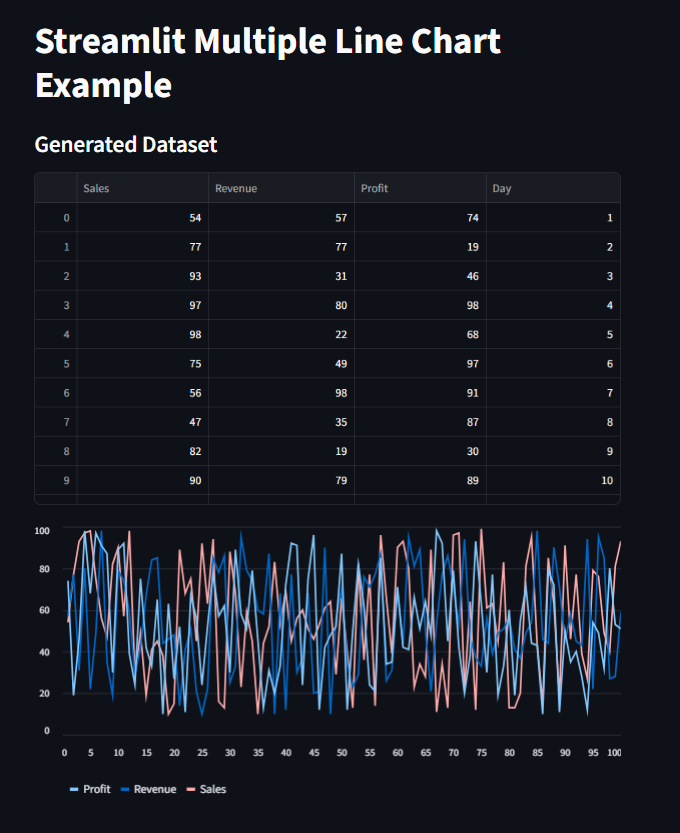Screen dimensions: 680x833
Task: Click the Day column header
Action: pos(553,188)
